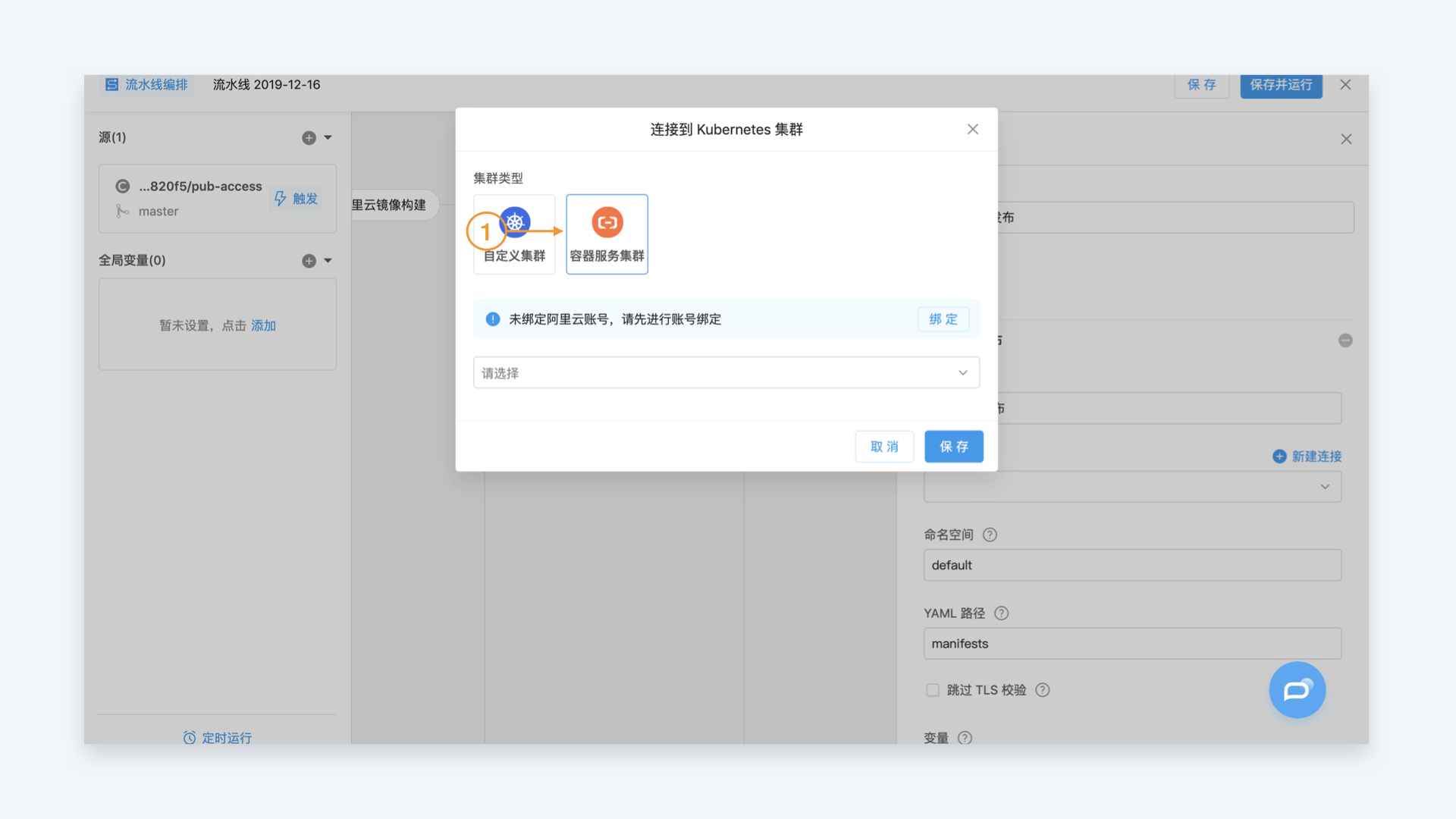Screen dimensions: 1456x819
Task: Close the pipeline editor with the top X
Action: [1346, 85]
